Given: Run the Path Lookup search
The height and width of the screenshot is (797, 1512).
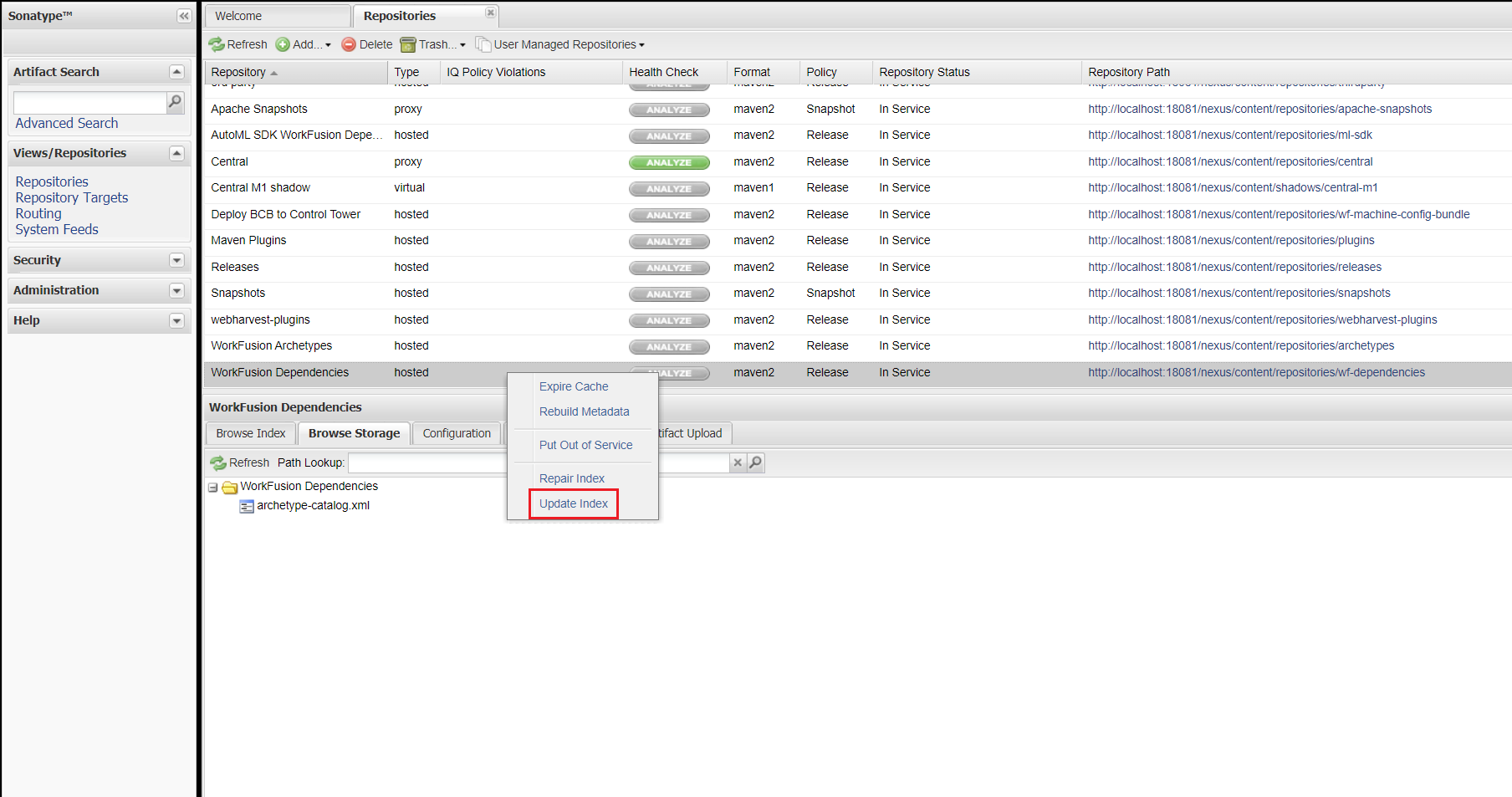Looking at the screenshot, I should (755, 462).
